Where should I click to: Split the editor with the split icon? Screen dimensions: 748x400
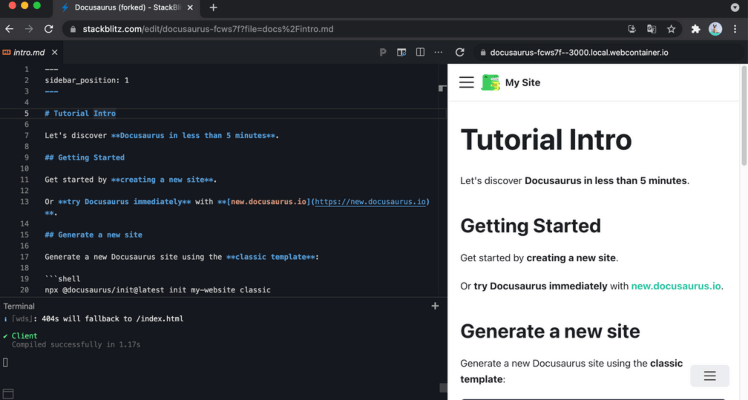pos(420,52)
